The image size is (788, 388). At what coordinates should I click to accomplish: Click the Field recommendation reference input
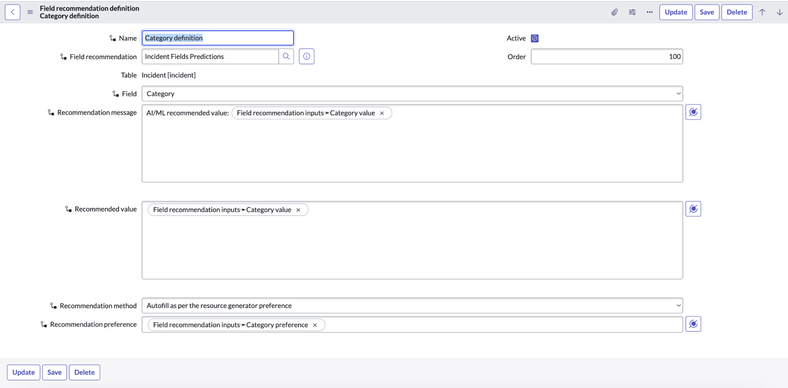[x=210, y=57]
